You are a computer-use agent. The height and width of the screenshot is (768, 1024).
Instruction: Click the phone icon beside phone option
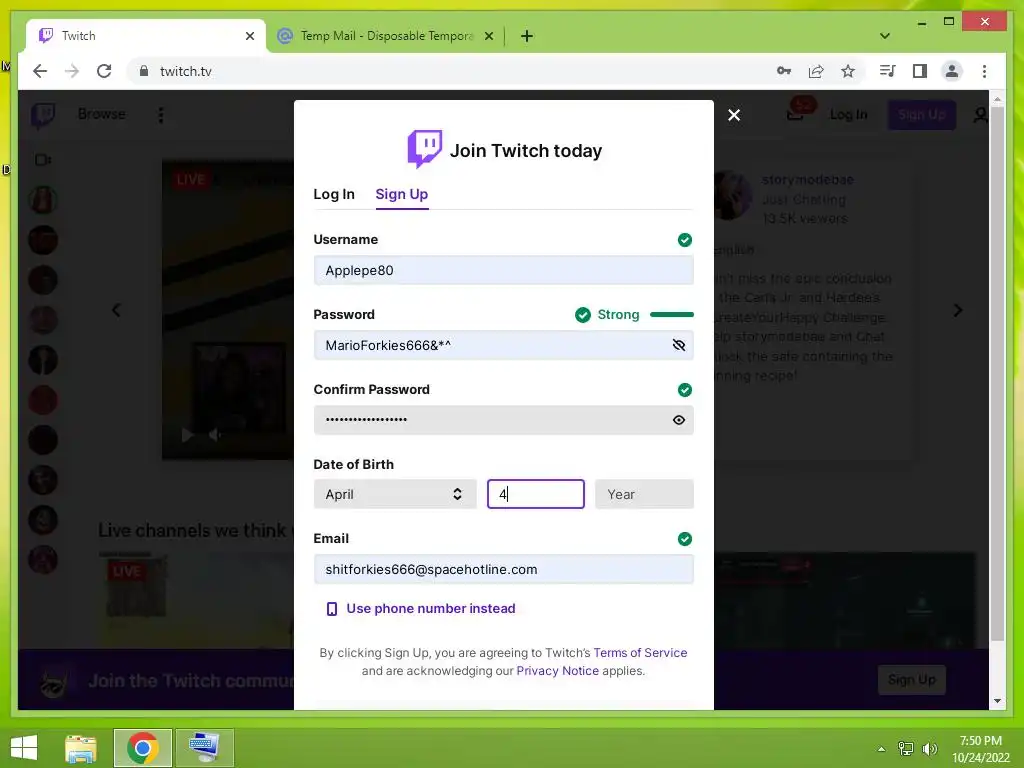pyautogui.click(x=332, y=609)
